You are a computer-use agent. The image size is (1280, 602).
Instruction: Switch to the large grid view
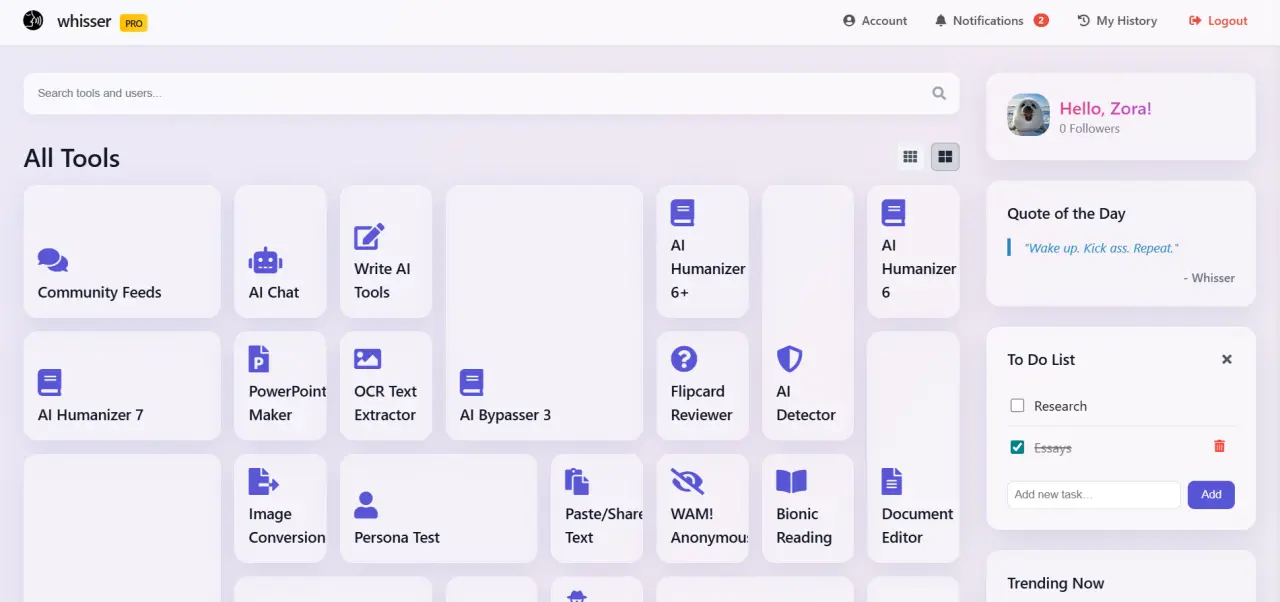pos(945,157)
